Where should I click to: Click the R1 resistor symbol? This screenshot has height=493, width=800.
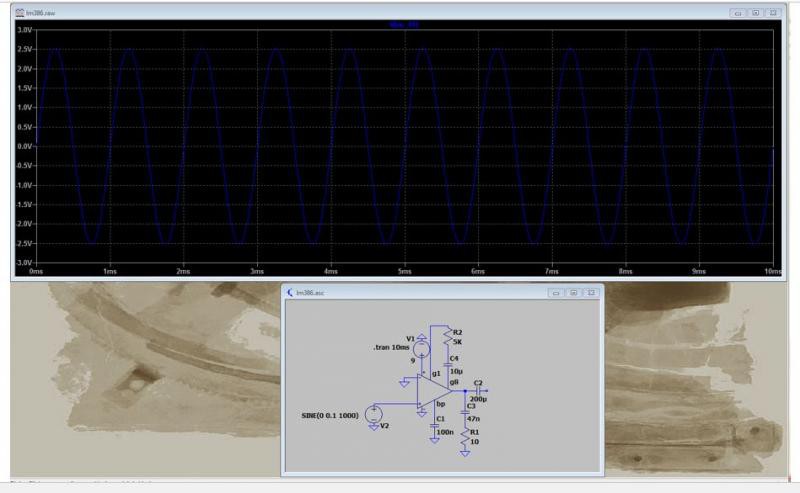click(466, 437)
